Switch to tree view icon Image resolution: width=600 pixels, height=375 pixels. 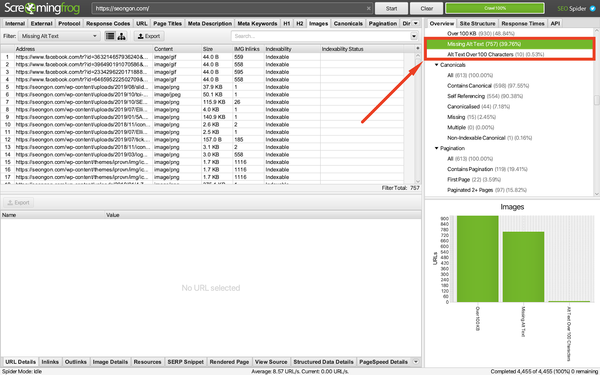(x=122, y=36)
